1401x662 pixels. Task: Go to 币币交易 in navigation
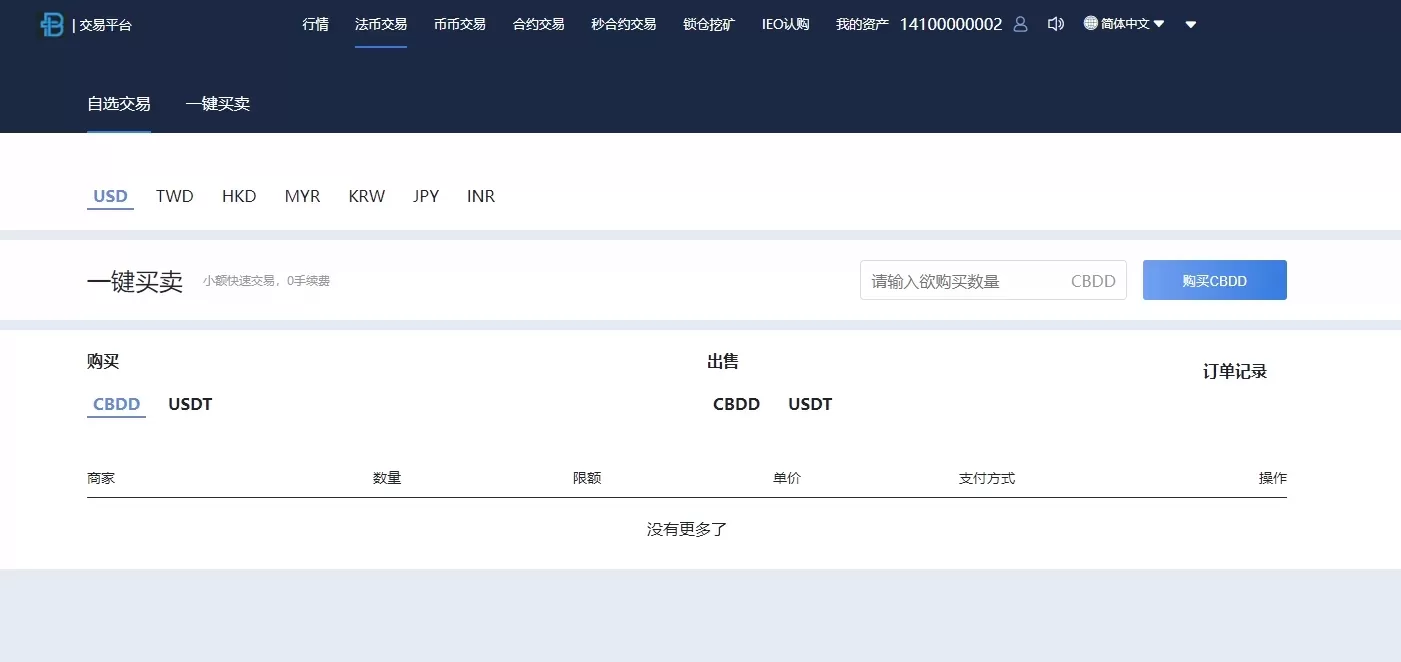point(460,24)
